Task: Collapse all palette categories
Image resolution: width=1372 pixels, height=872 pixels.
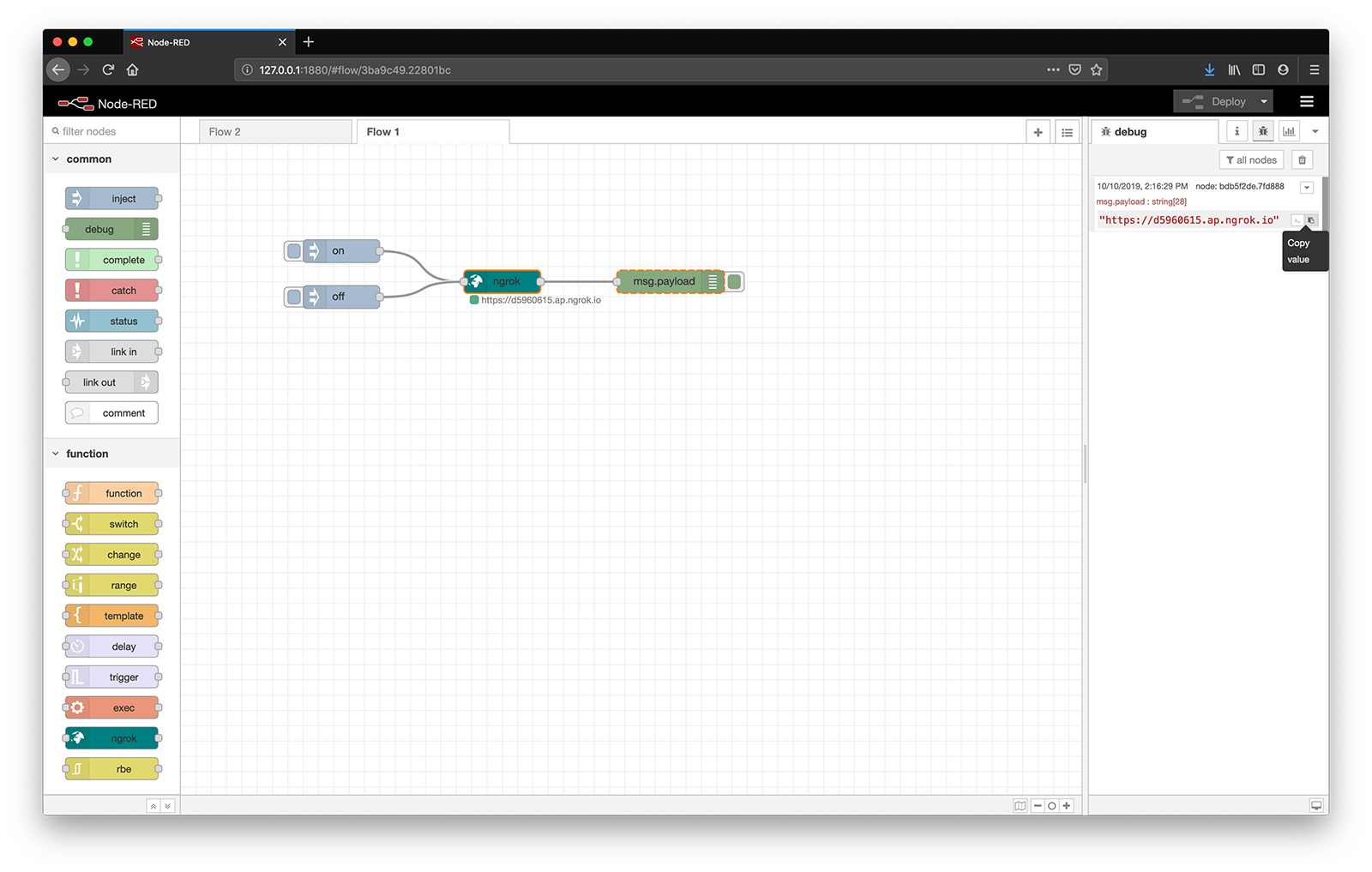Action: (x=153, y=806)
